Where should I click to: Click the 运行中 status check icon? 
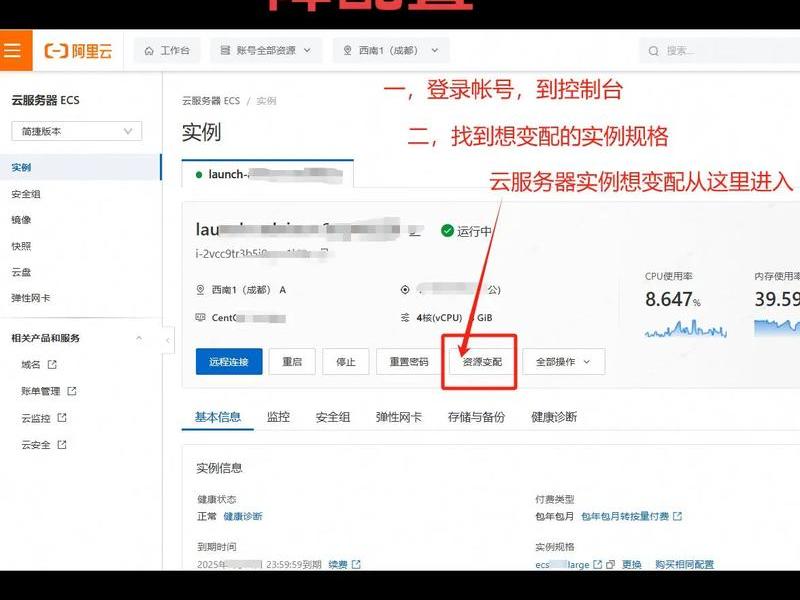(447, 231)
